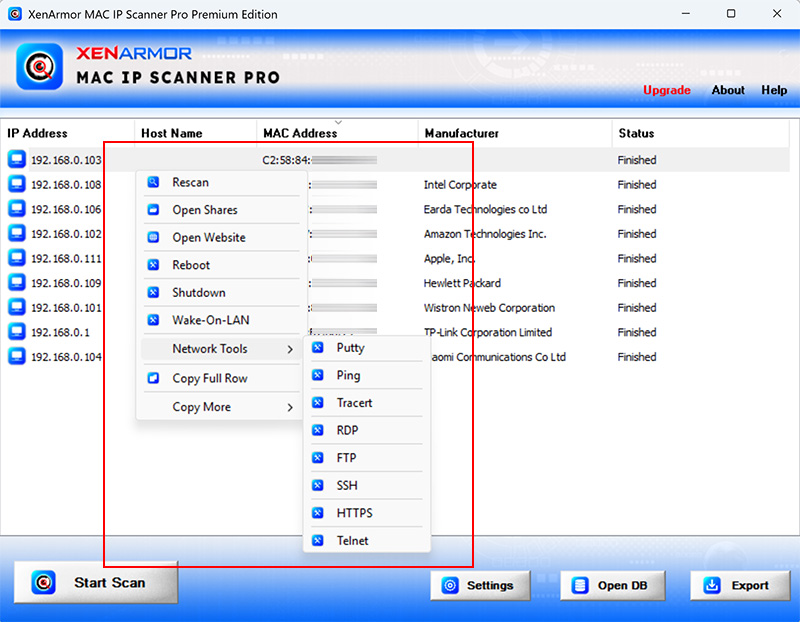
Task: Click the device icon for 192.168.0.101
Action: [x=17, y=307]
